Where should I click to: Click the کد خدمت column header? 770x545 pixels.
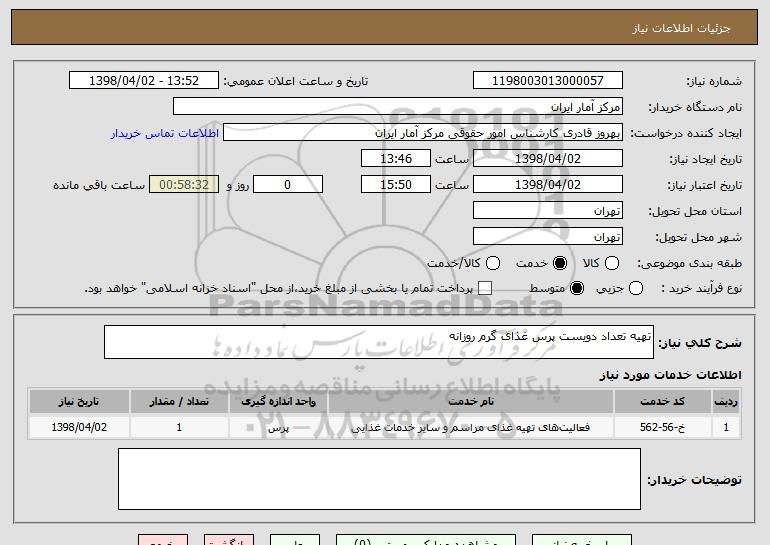pos(662,402)
